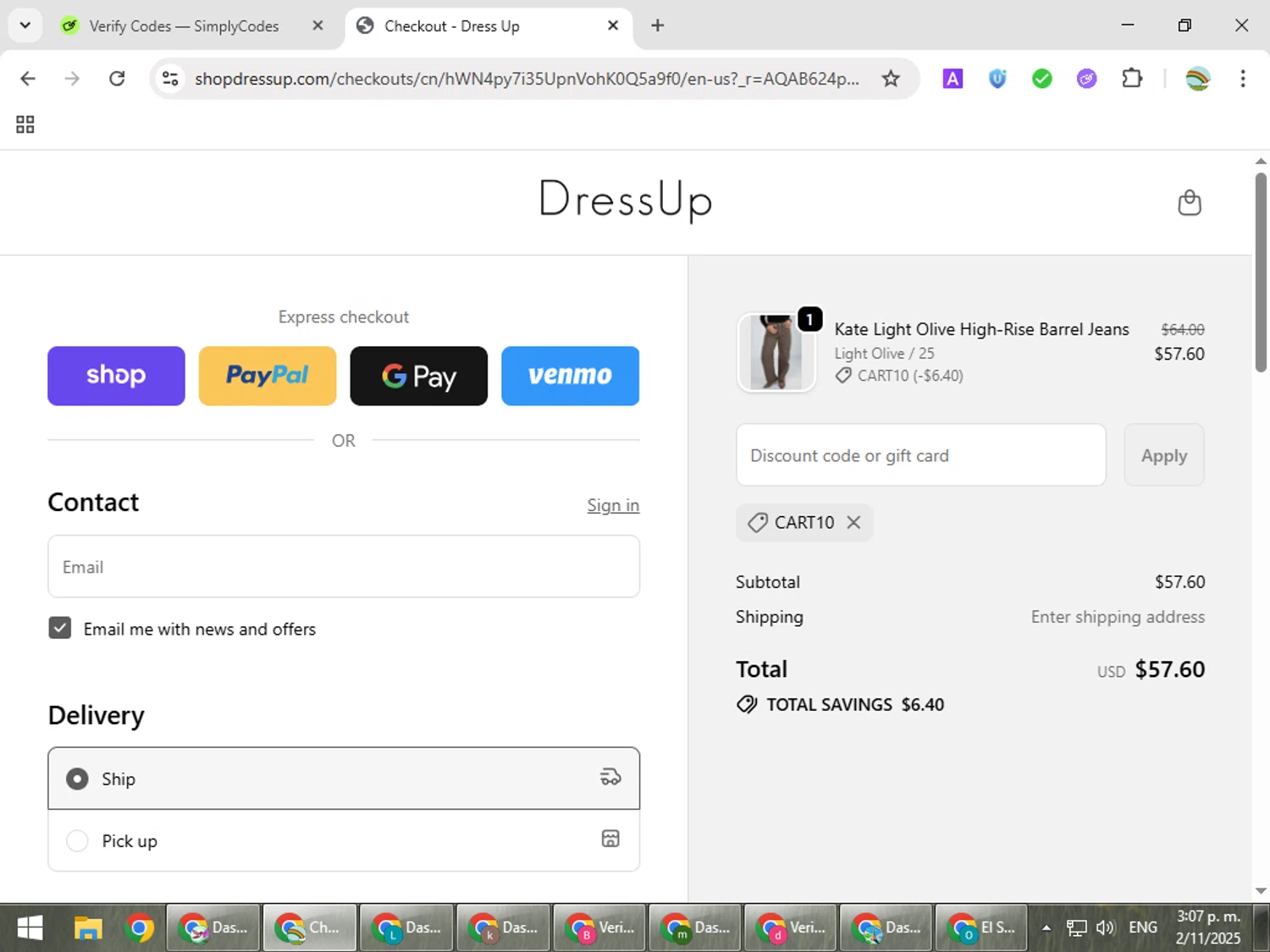Viewport: 1270px width, 952px height.
Task: Click the Kate Light Olive High-Rise Barrel Jeans title
Action: tap(981, 329)
